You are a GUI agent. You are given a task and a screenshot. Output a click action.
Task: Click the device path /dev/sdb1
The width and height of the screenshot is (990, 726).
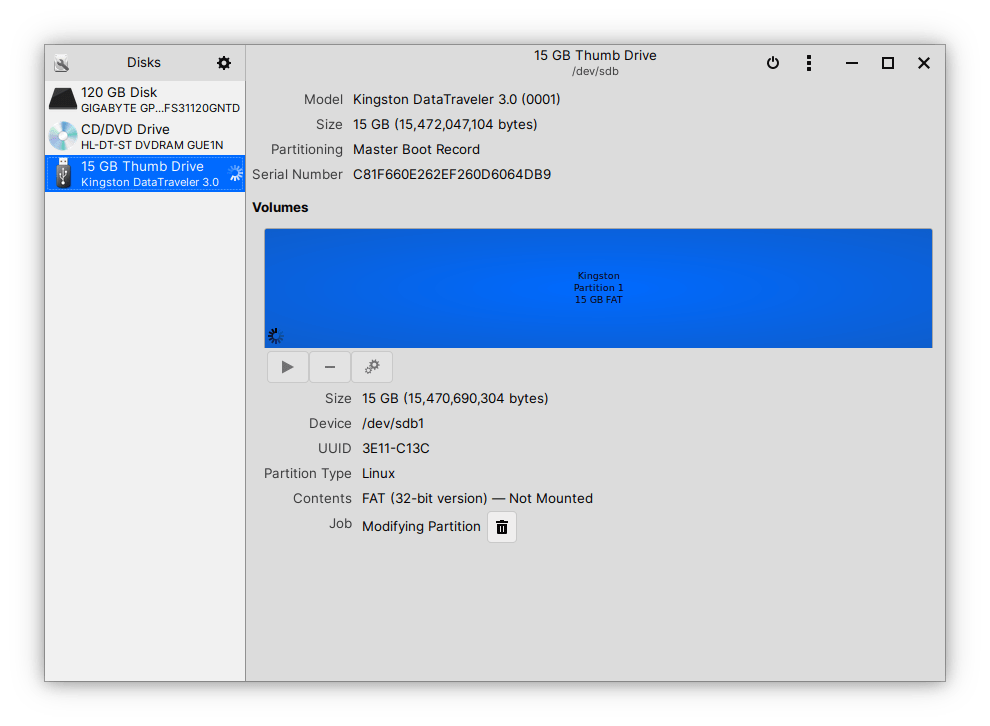393,424
